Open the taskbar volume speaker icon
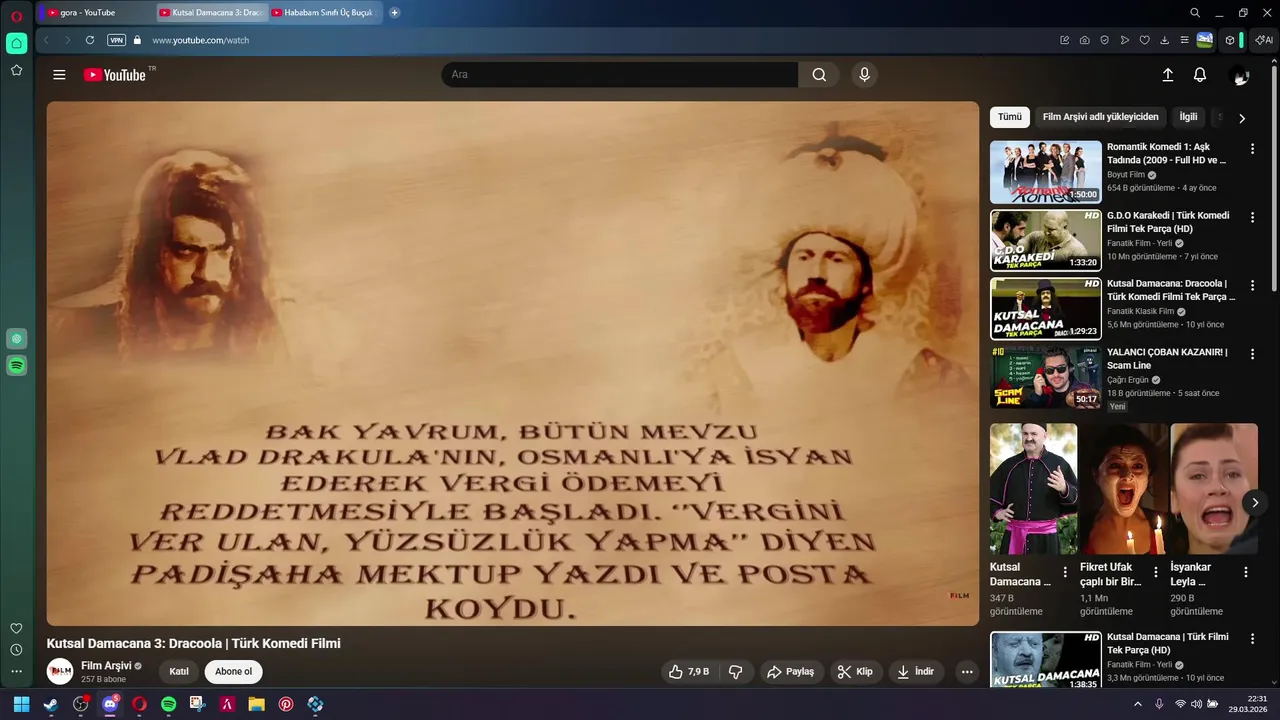The width and height of the screenshot is (1280, 720). [1196, 704]
